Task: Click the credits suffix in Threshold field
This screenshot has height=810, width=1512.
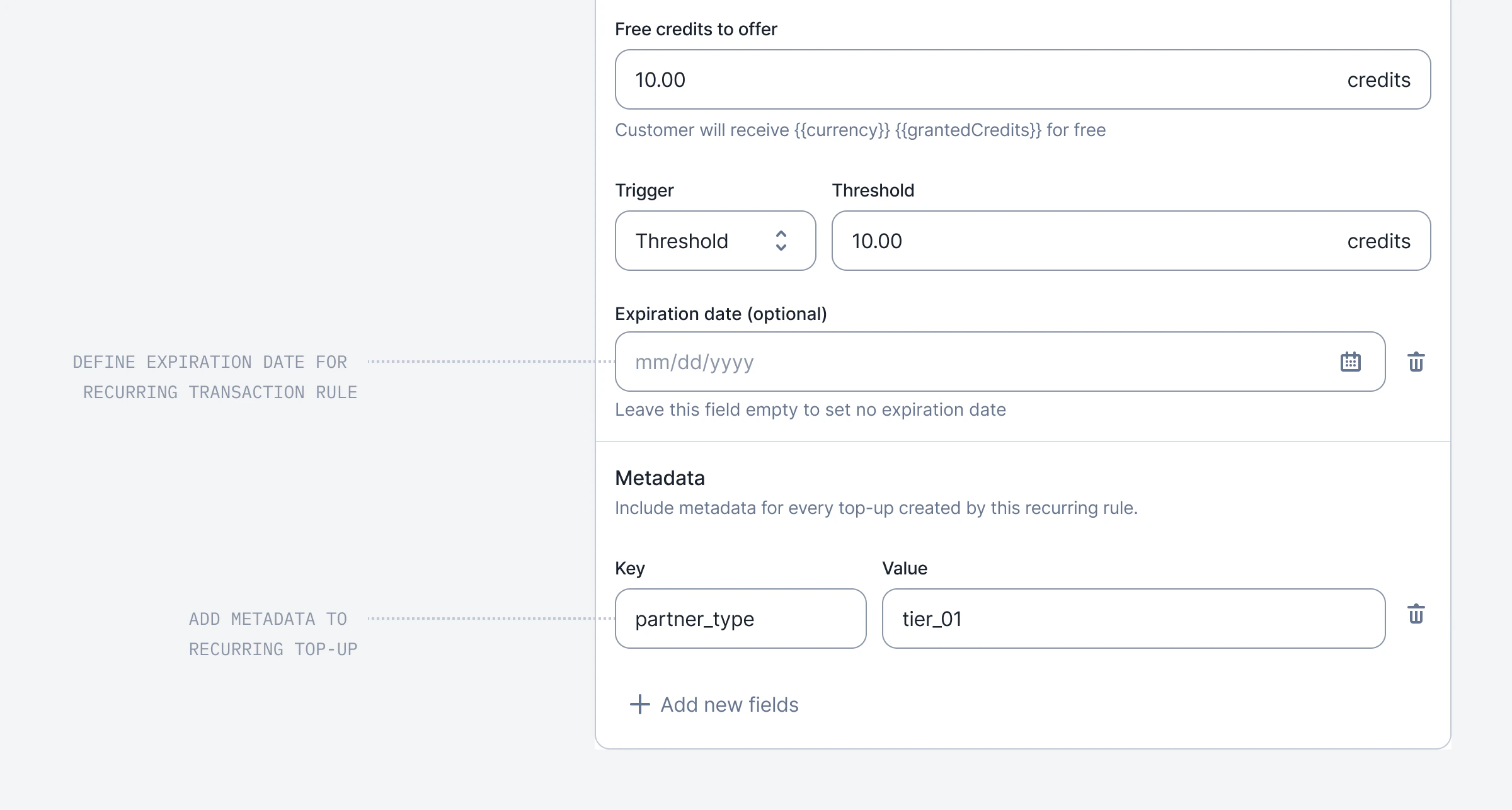Action: point(1378,241)
